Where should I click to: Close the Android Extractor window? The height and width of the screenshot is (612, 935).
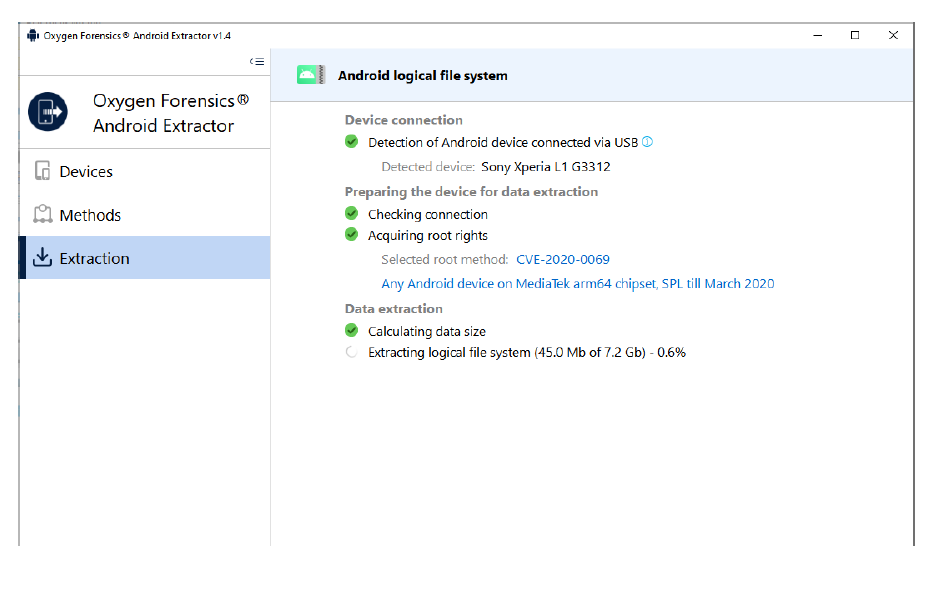pos(893,35)
